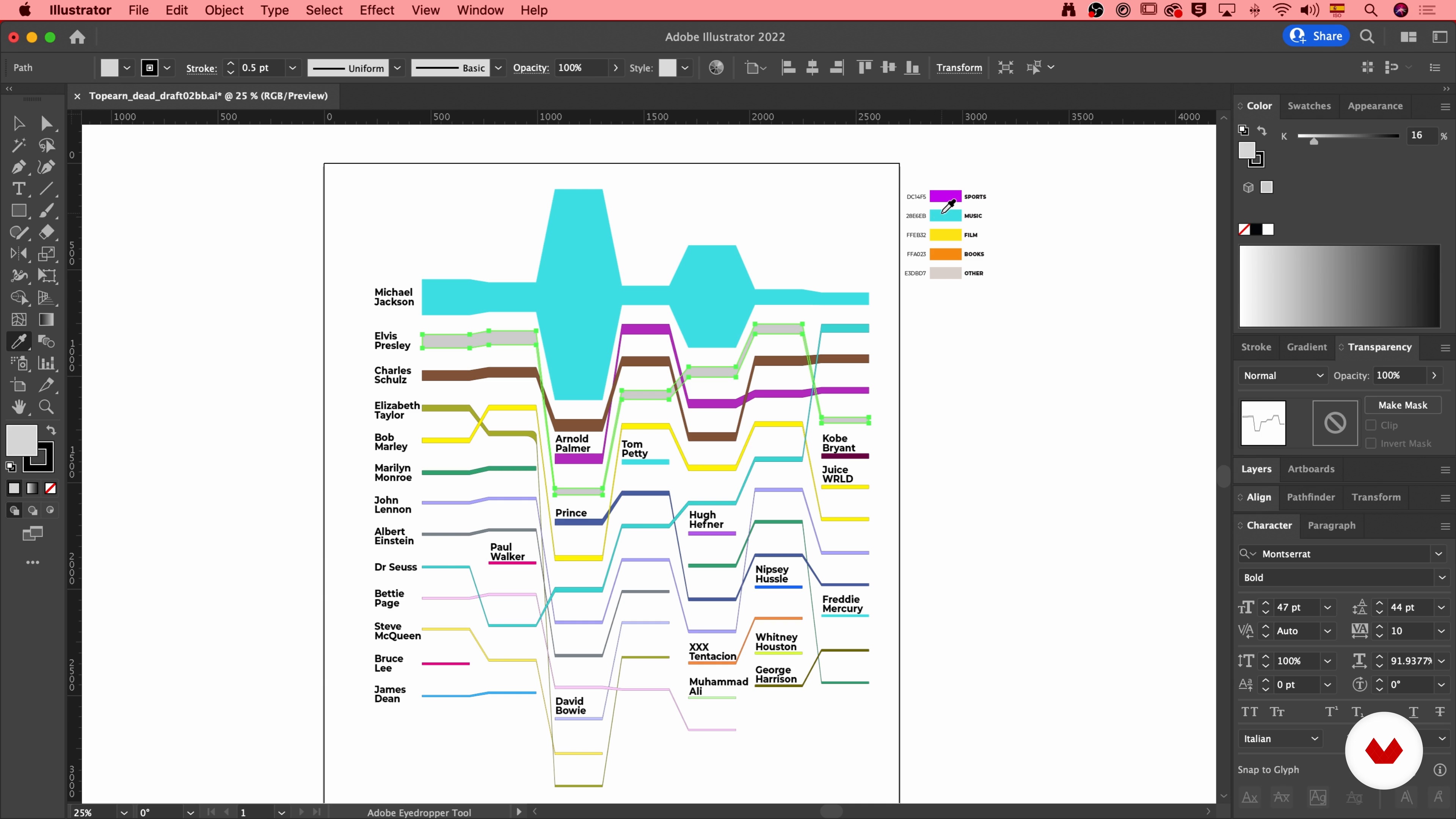Toggle Superscript text style

pos(1332,712)
